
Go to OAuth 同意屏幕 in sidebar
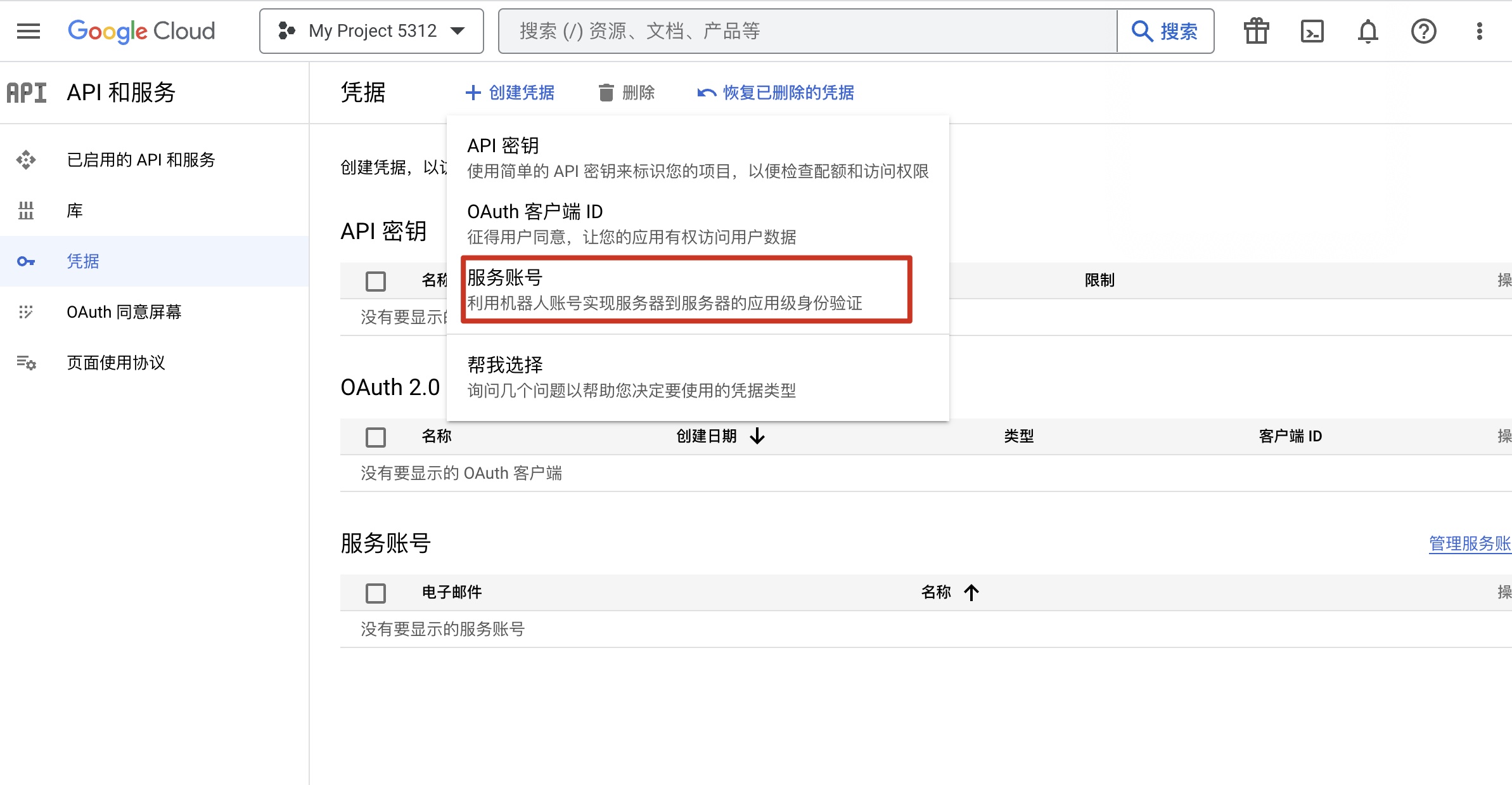tap(124, 312)
